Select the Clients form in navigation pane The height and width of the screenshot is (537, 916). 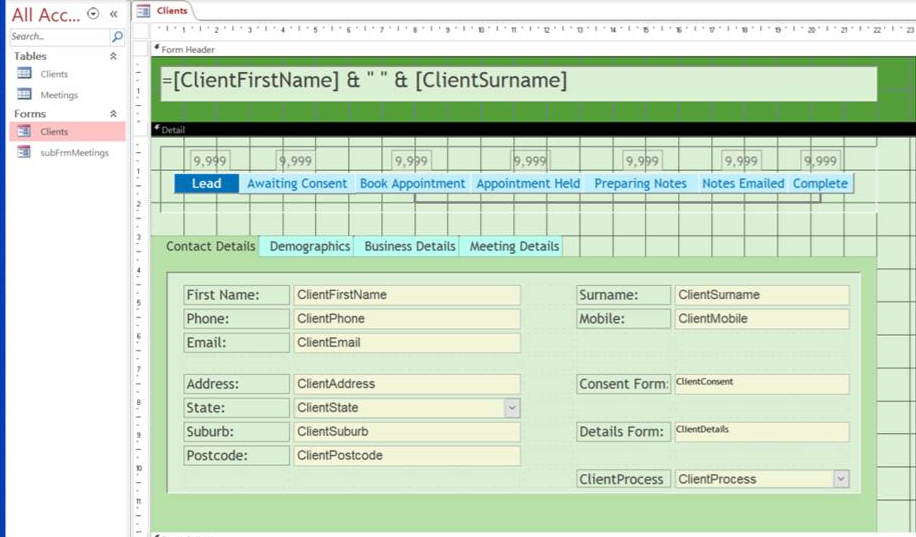pyautogui.click(x=68, y=131)
